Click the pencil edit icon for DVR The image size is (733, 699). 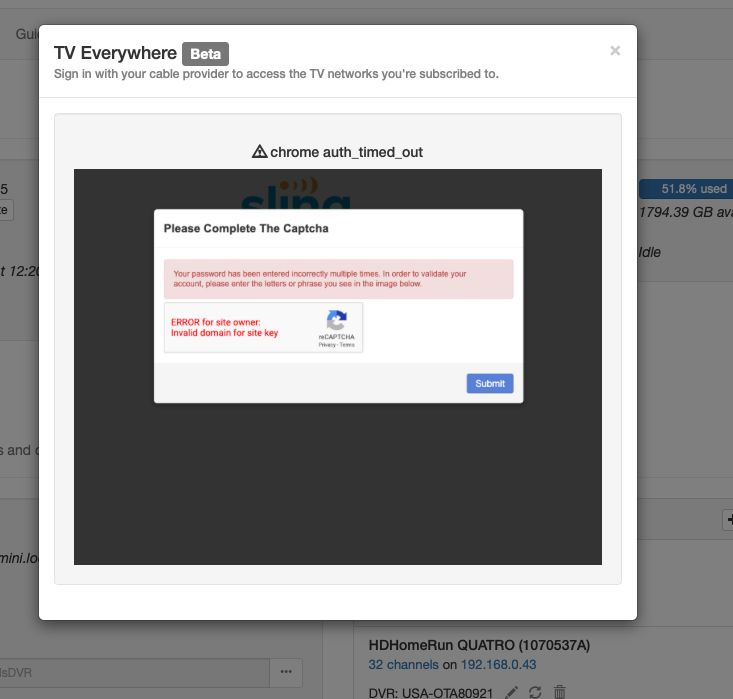click(511, 691)
